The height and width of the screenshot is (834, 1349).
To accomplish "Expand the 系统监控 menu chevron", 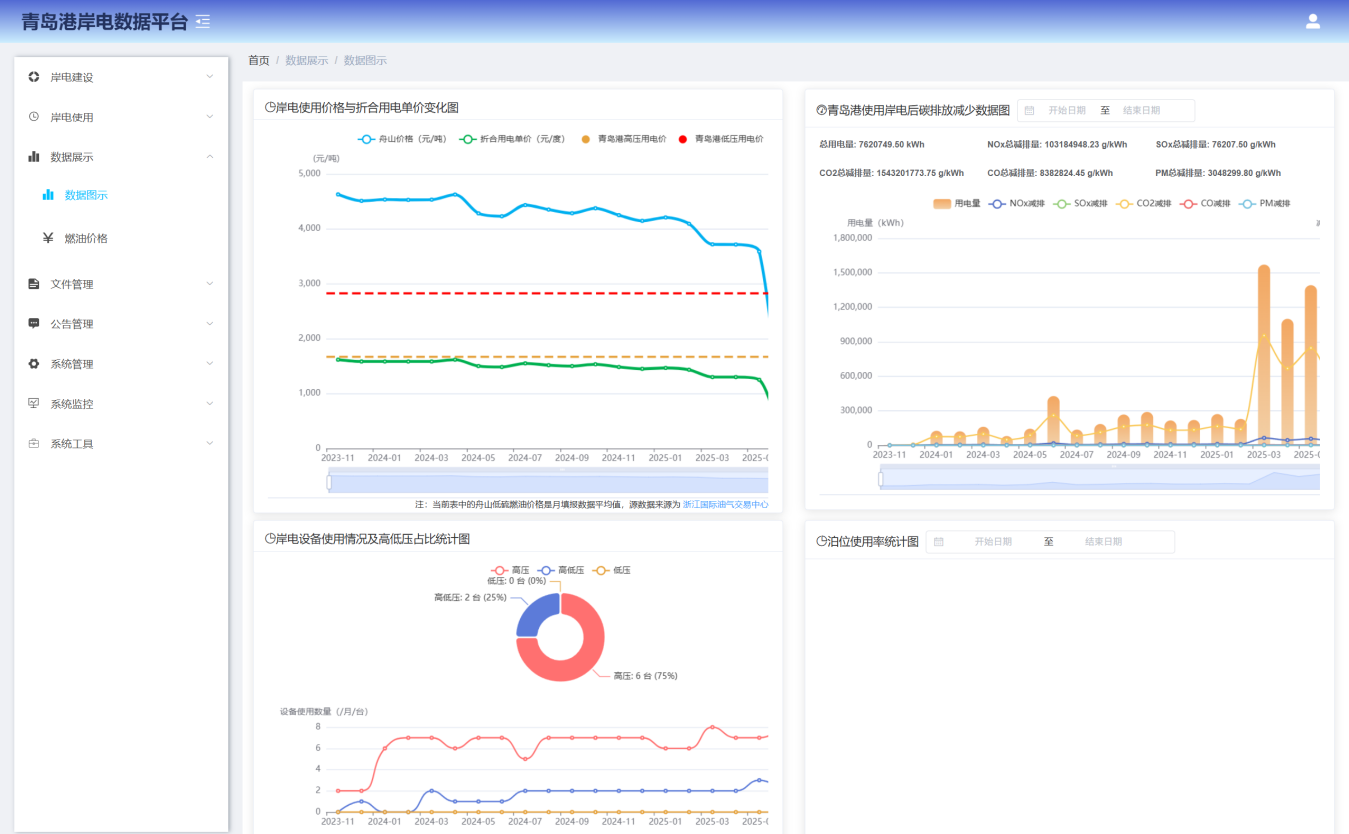I will (209, 404).
